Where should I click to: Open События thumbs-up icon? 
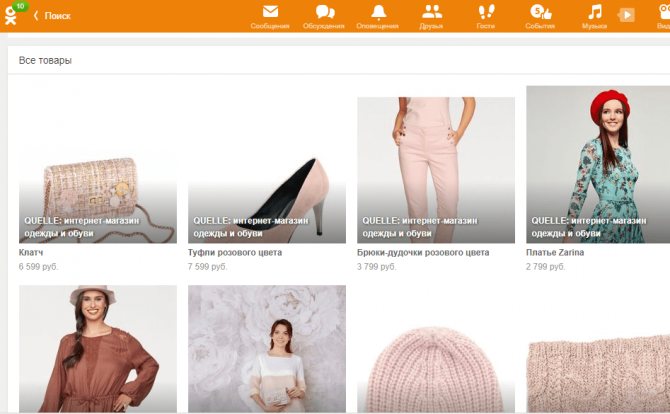tap(541, 12)
